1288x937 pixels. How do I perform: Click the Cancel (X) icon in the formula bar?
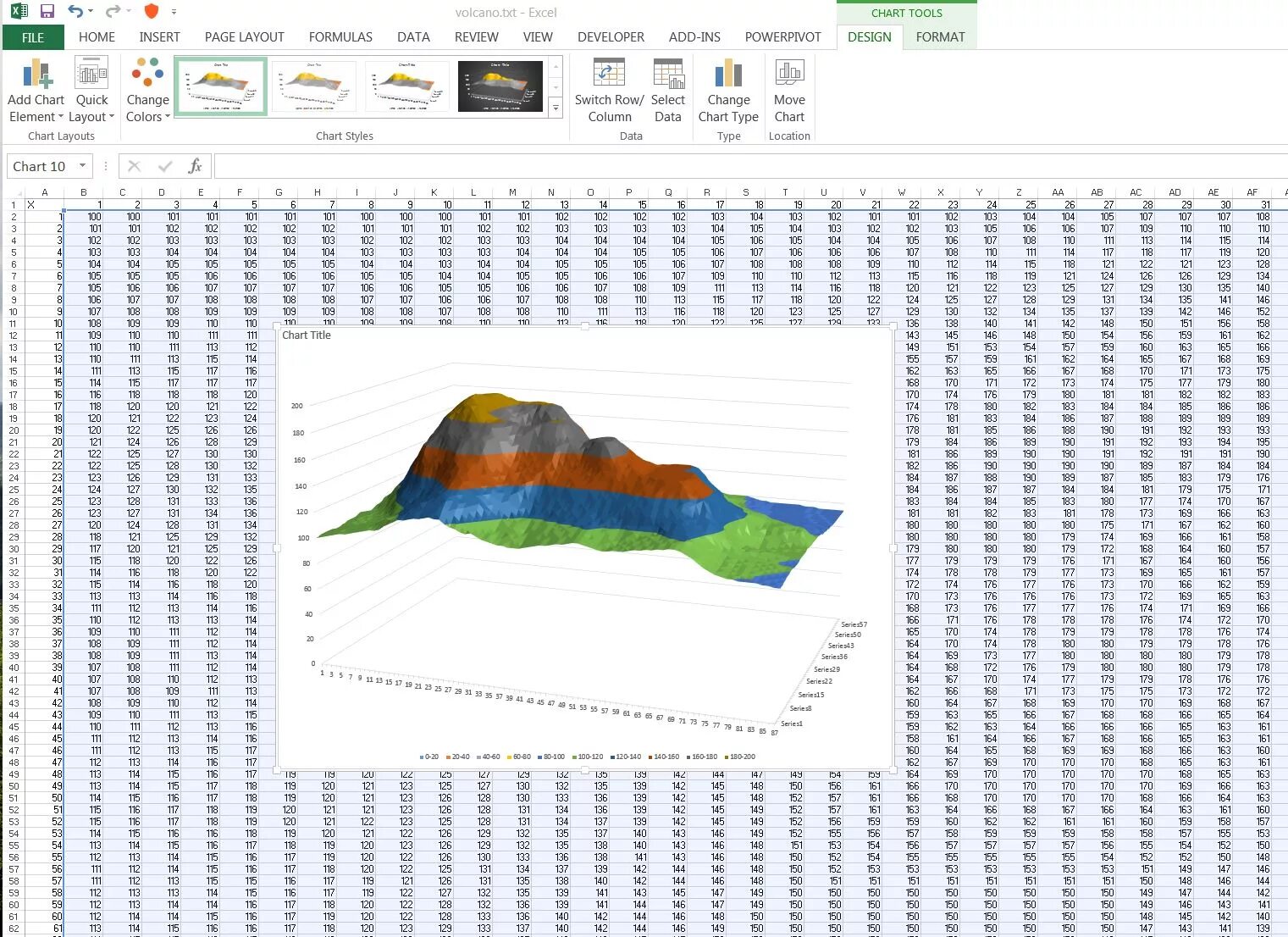(x=134, y=166)
